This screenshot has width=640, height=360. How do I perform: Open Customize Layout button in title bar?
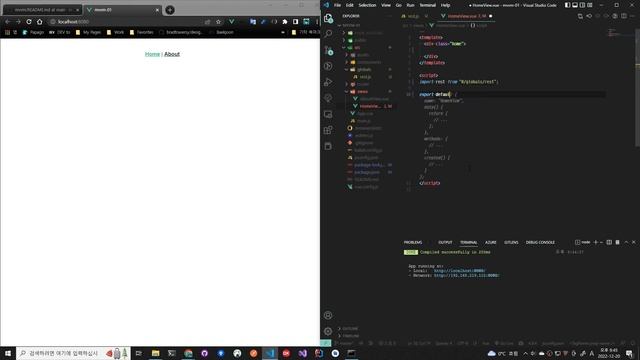(590, 5)
